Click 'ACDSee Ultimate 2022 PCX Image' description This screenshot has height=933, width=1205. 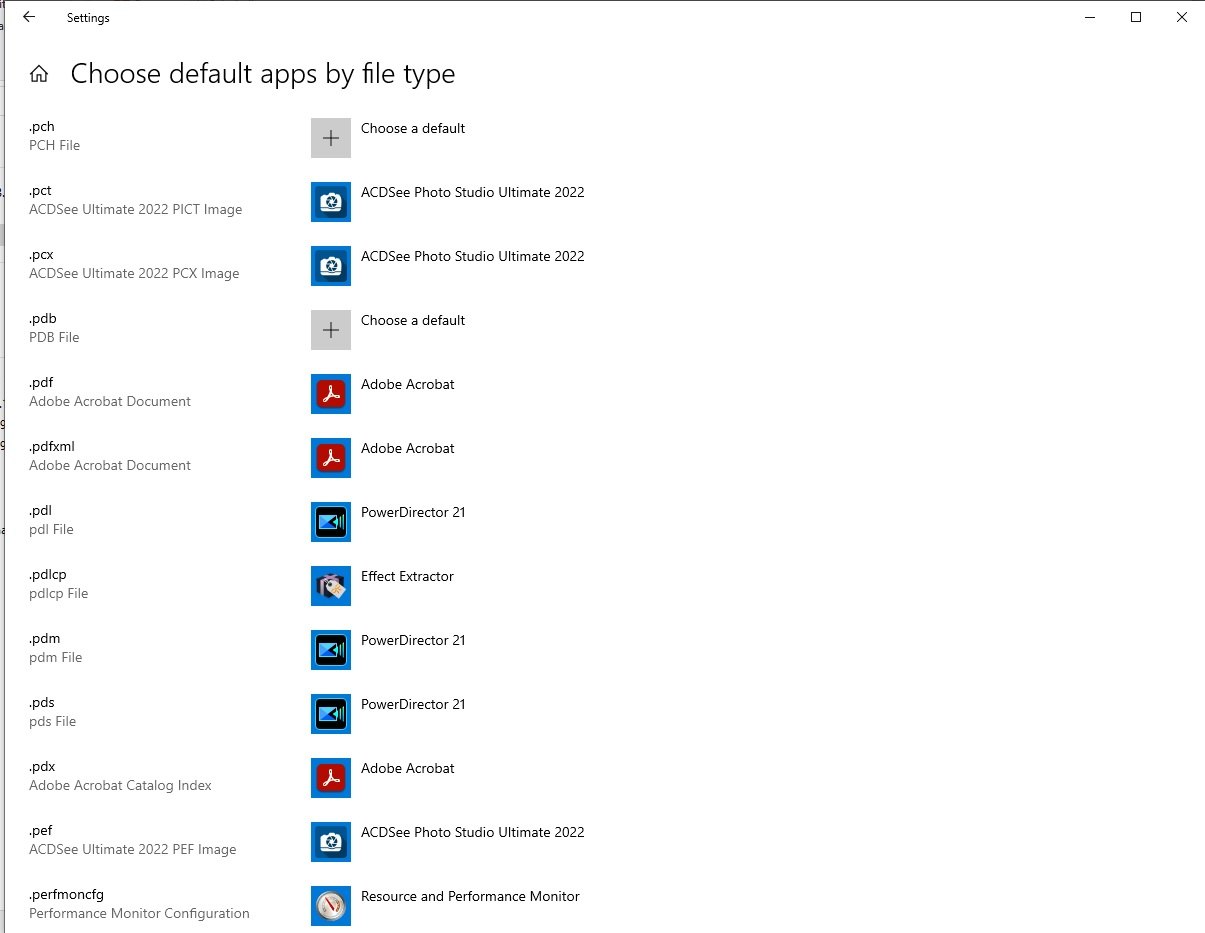pyautogui.click(x=134, y=273)
